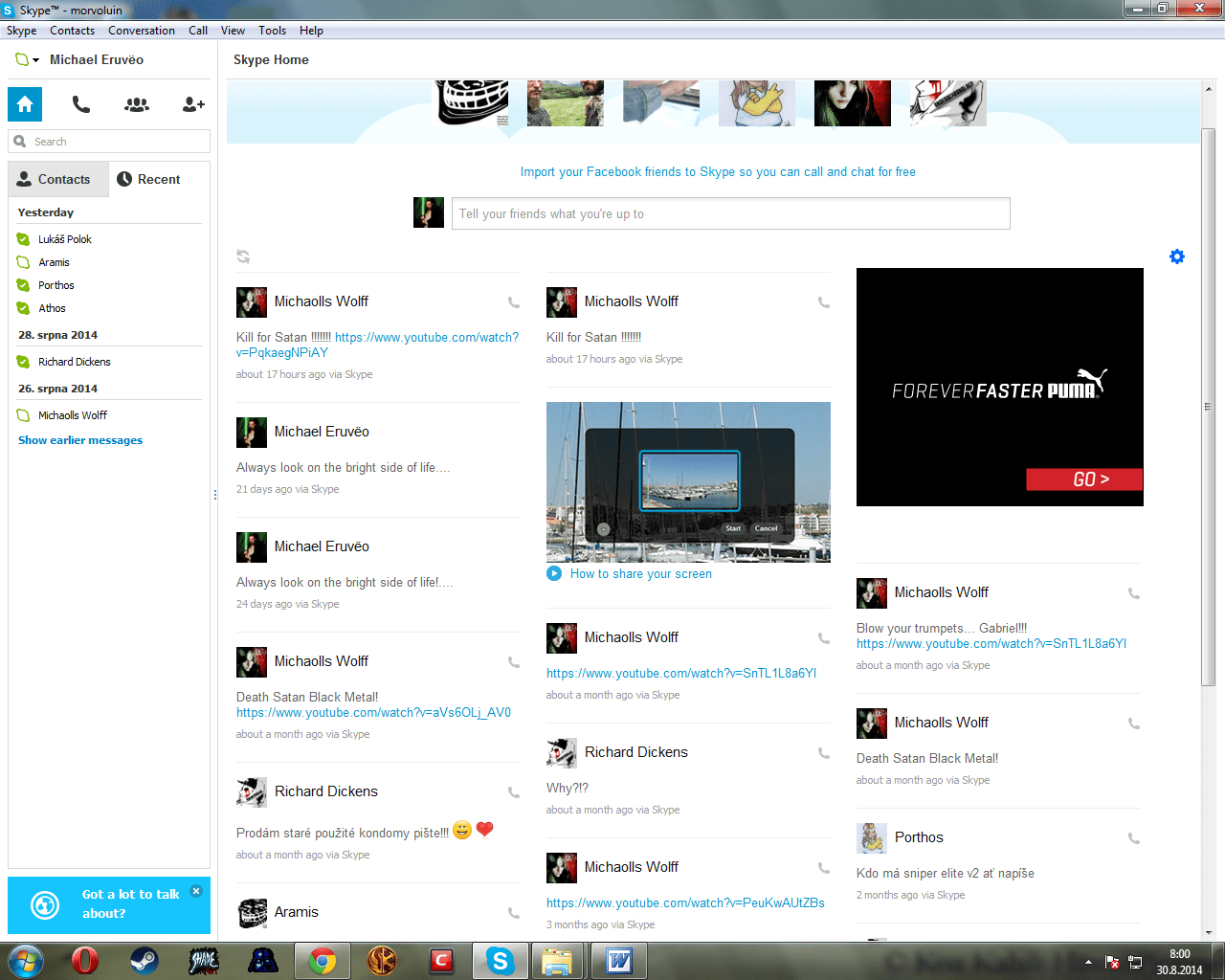This screenshot has height=980, width=1225.
Task: Open home feed settings gear icon
Action: [x=1177, y=256]
